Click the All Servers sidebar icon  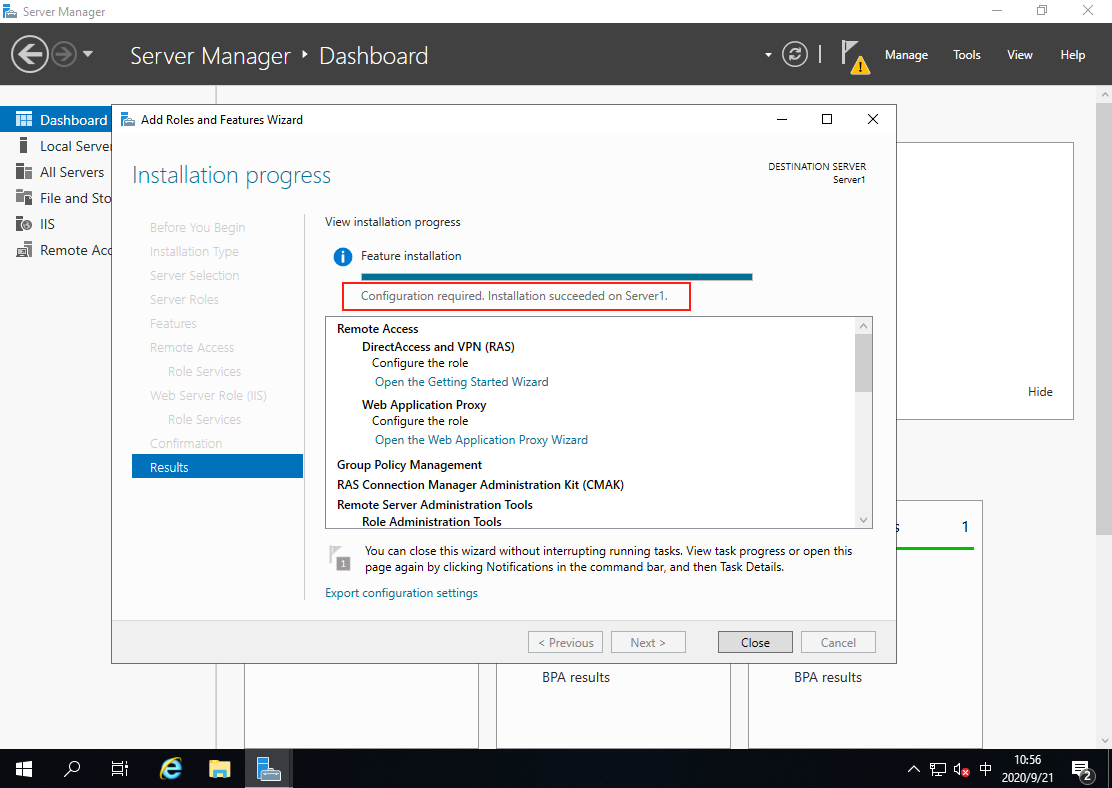[x=24, y=172]
